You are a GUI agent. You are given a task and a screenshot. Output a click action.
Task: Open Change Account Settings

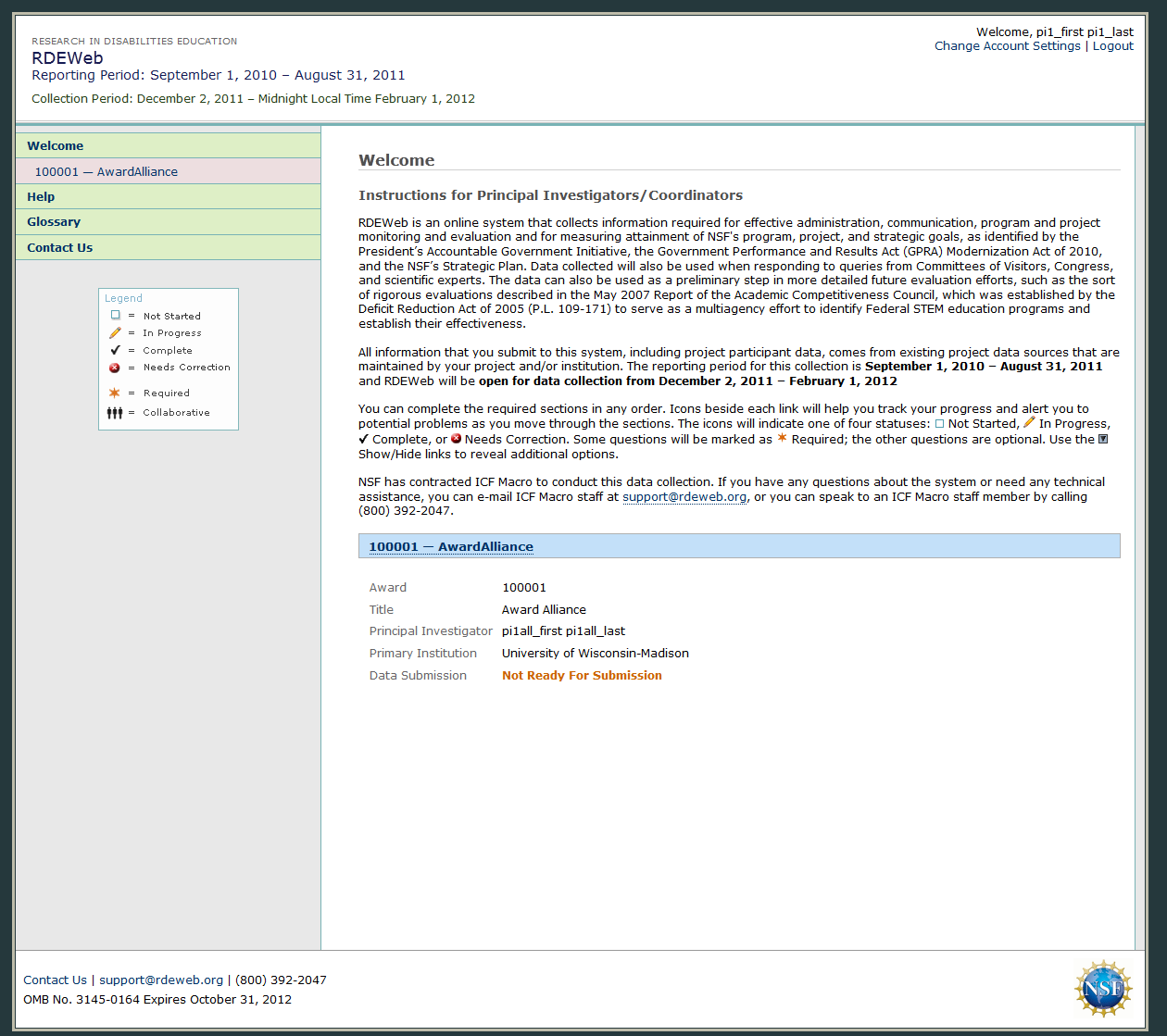click(1007, 46)
